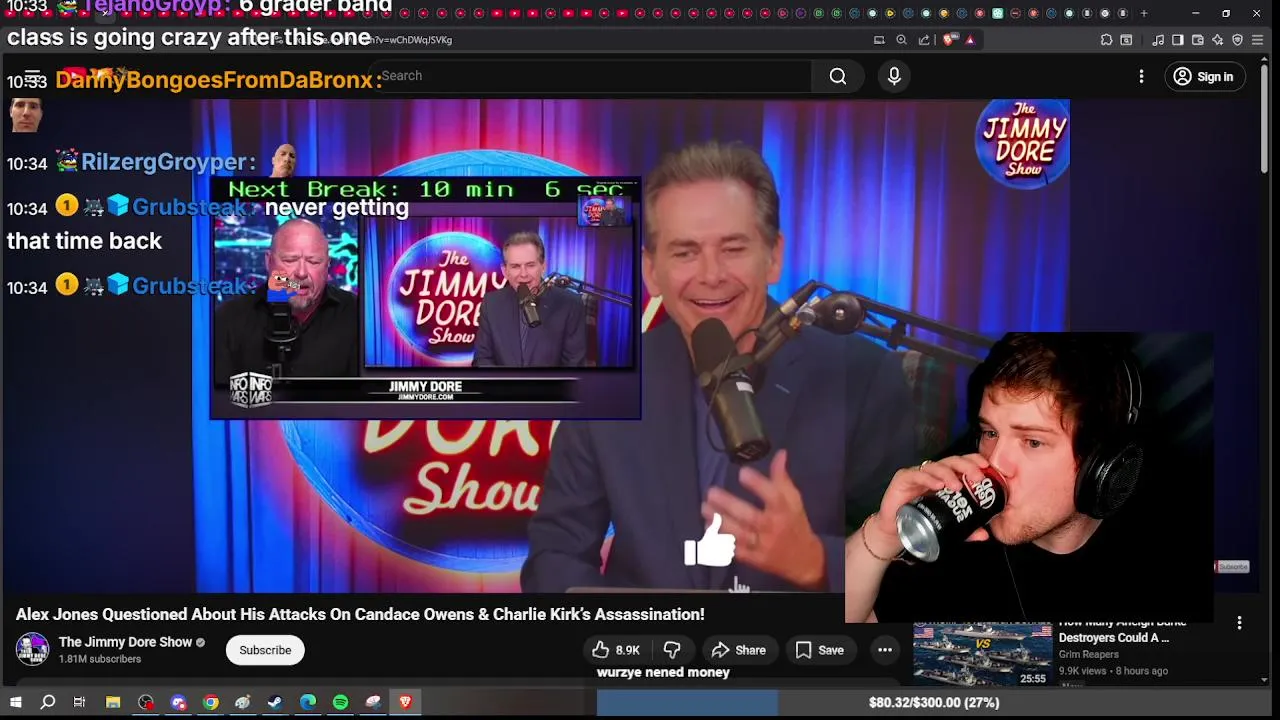Open the Windows Start menu
The height and width of the screenshot is (720, 1280).
point(15,702)
